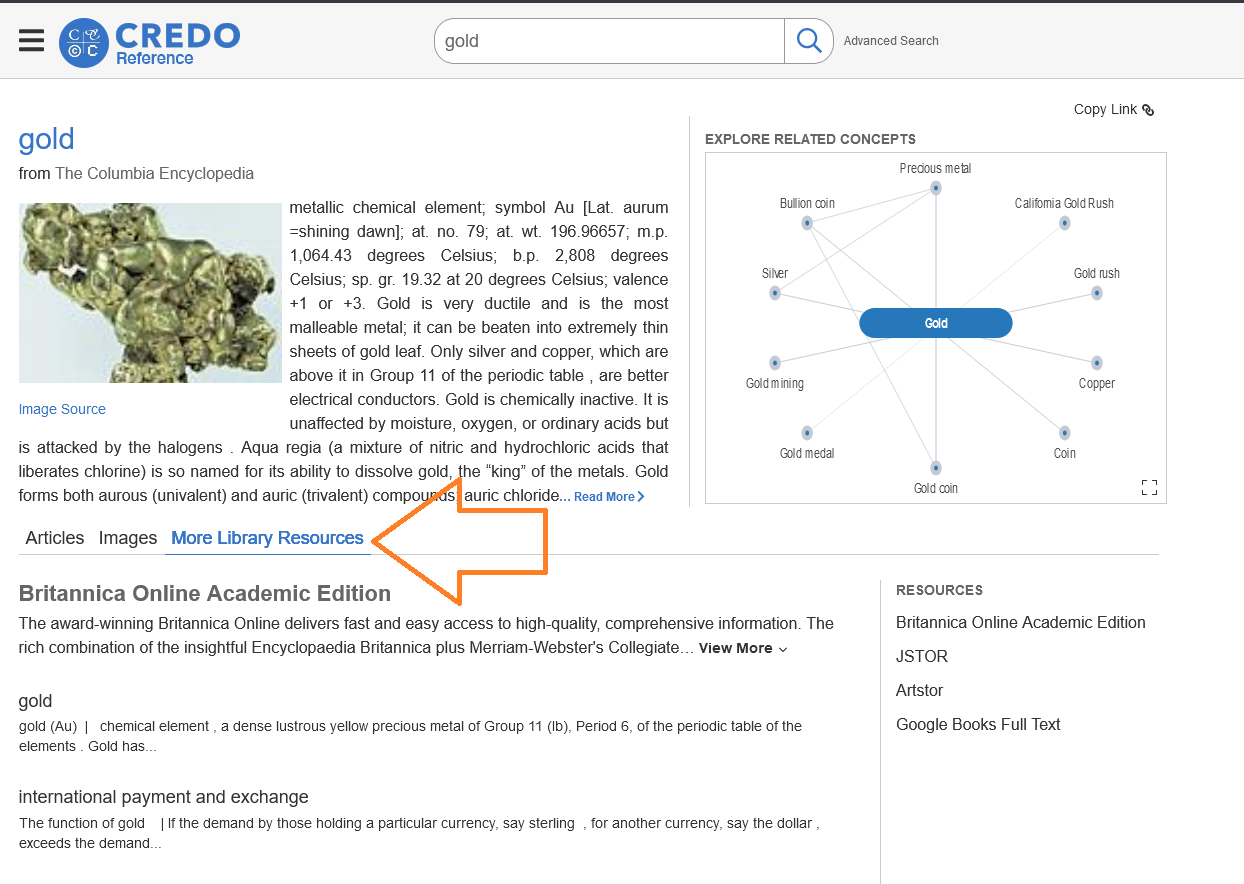Open the Britannica gold result
Image resolution: width=1244 pixels, height=884 pixels.
(x=36, y=701)
